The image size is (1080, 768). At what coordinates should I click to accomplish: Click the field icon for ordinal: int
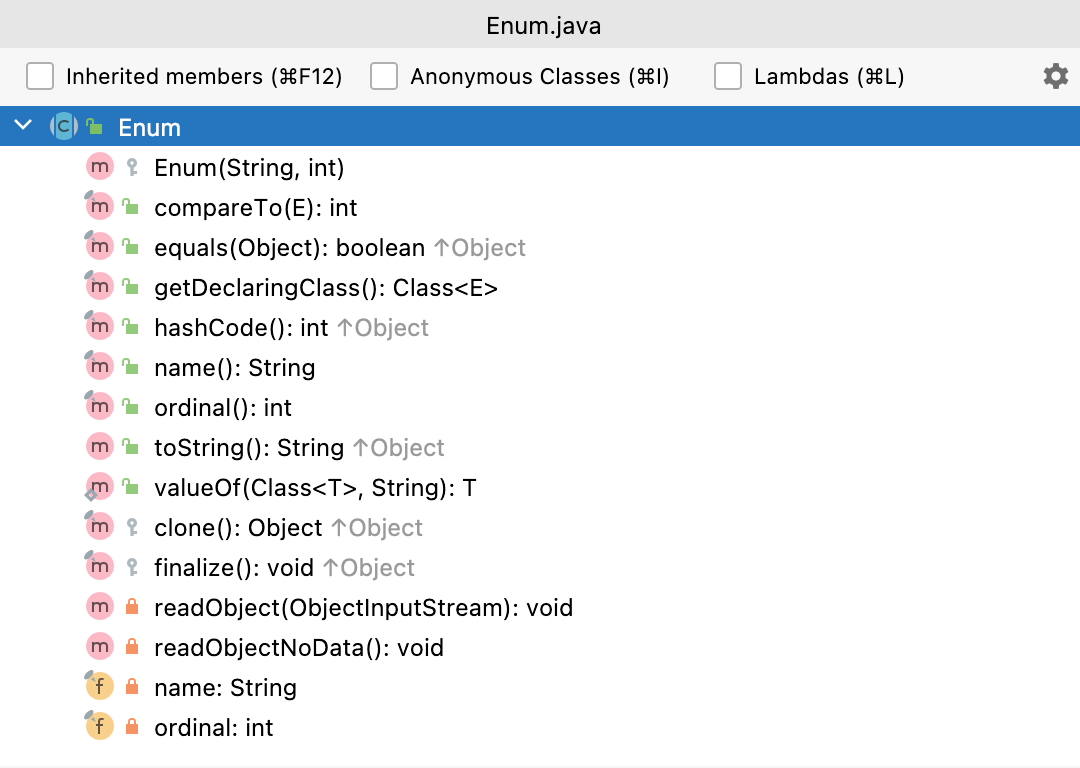(99, 728)
